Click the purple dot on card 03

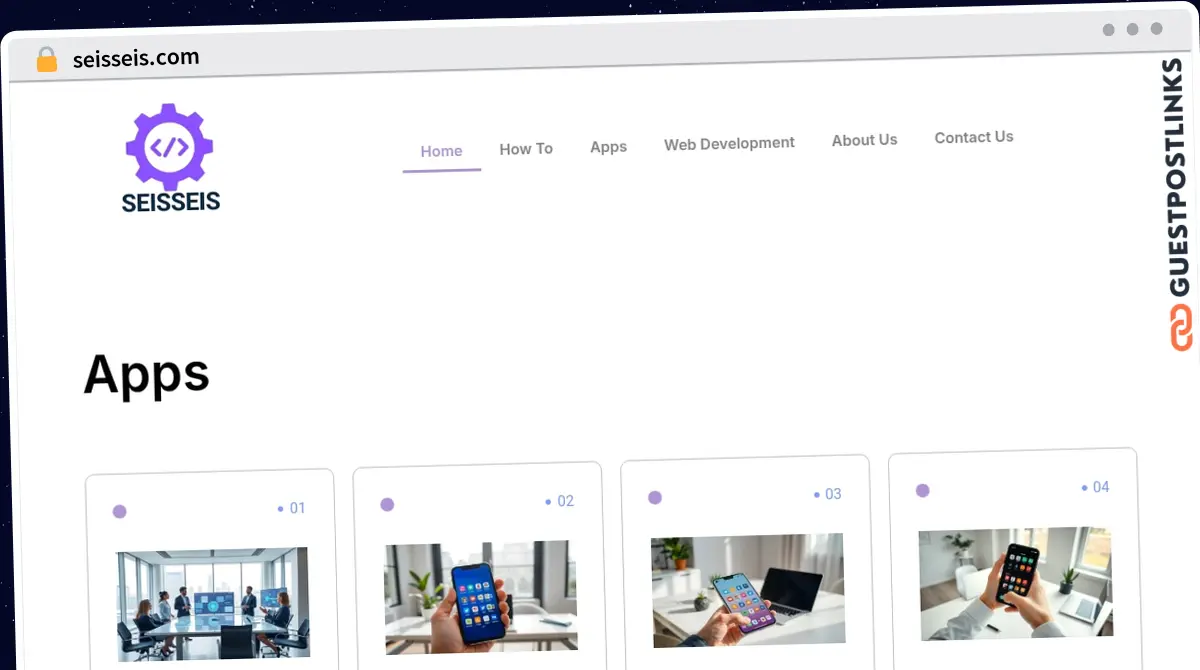point(655,497)
